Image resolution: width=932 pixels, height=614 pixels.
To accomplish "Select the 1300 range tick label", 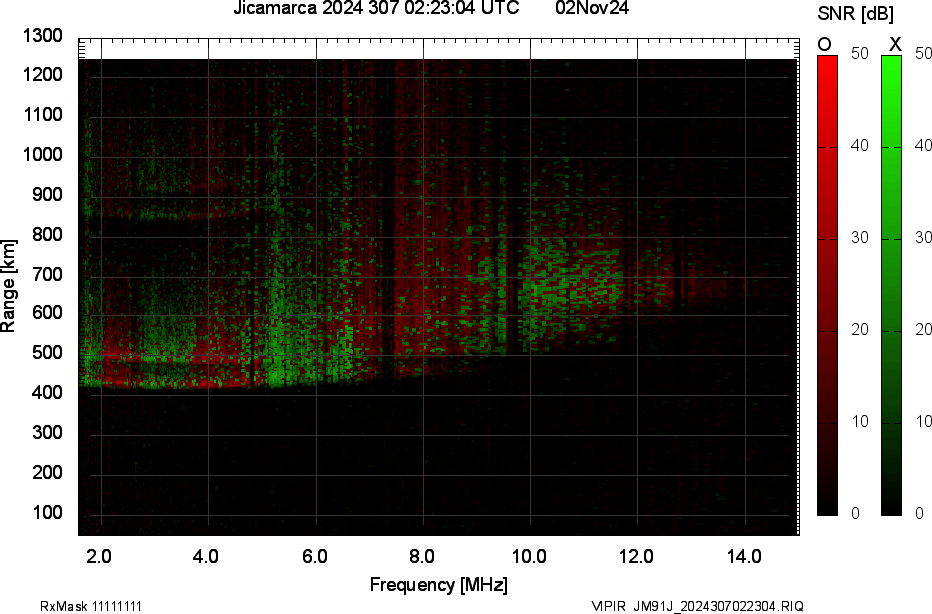I will (x=42, y=36).
